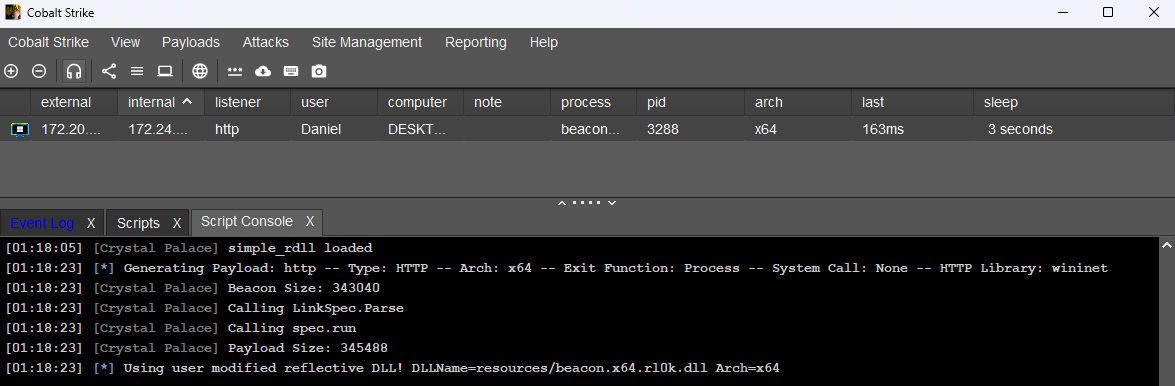Close the Scripts tab
The height and width of the screenshot is (386, 1175).
[x=177, y=223]
